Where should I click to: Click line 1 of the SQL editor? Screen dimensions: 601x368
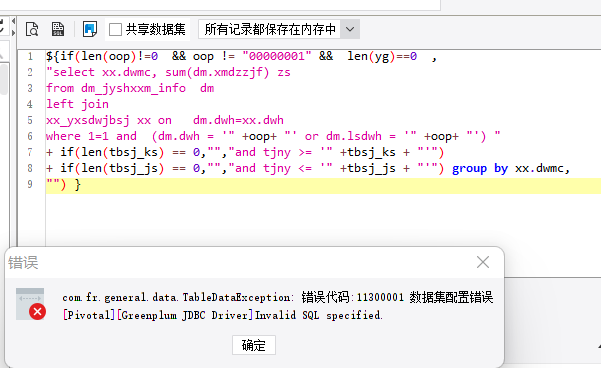[241, 56]
